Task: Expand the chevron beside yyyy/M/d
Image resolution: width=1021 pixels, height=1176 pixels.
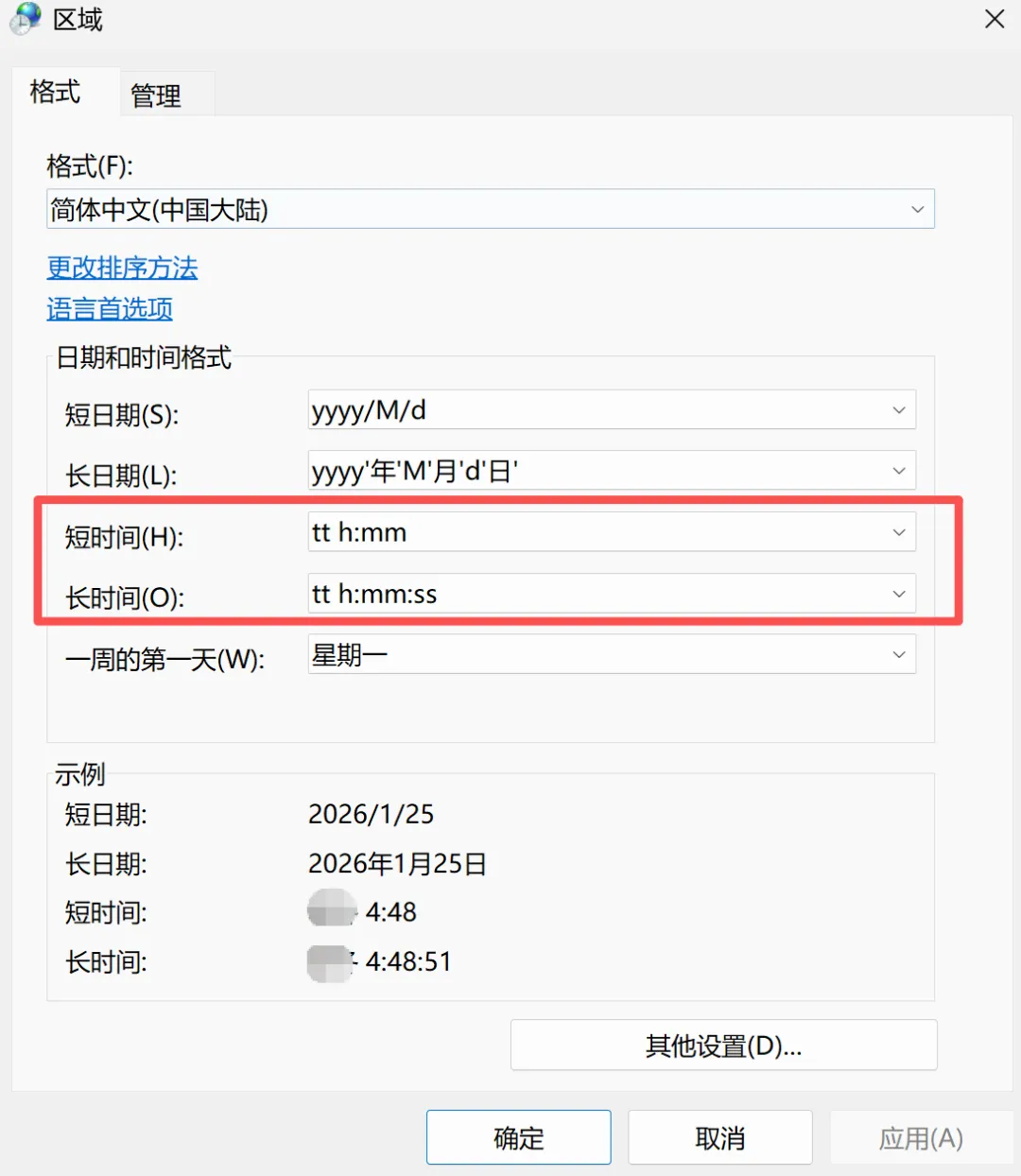Action: (x=897, y=410)
